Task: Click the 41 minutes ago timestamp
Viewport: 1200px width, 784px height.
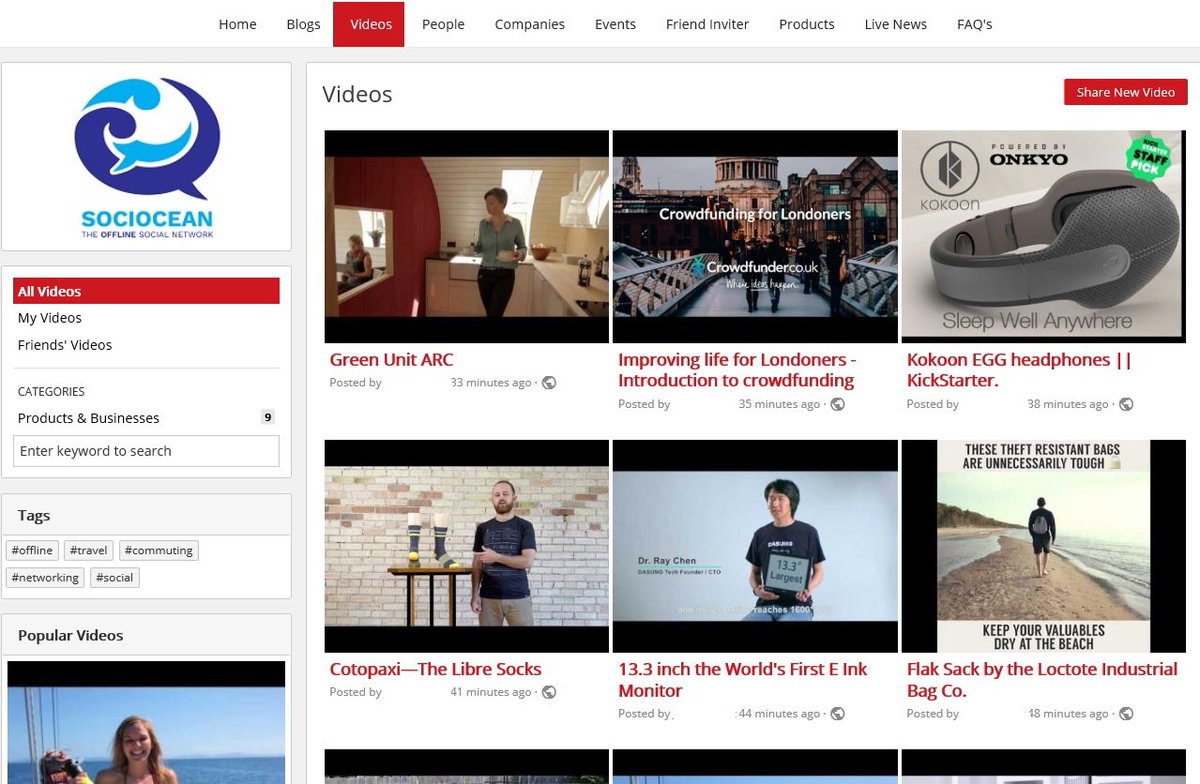Action: pyautogui.click(x=491, y=692)
